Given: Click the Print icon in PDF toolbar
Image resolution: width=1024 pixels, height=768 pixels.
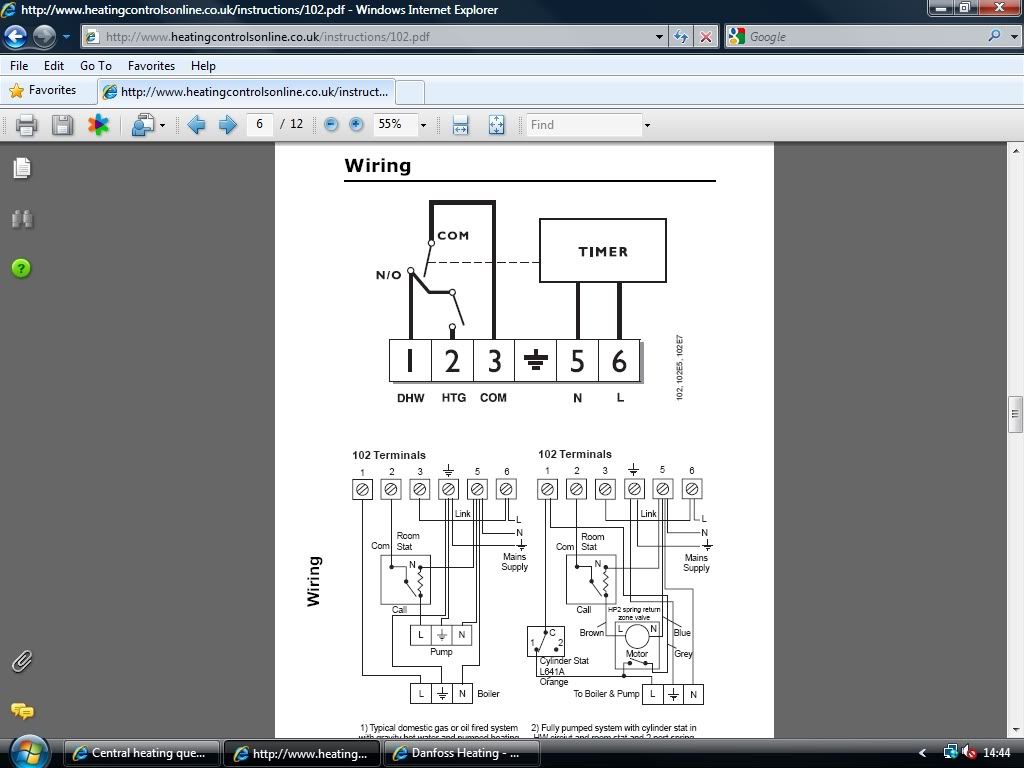Looking at the screenshot, I should [26, 125].
